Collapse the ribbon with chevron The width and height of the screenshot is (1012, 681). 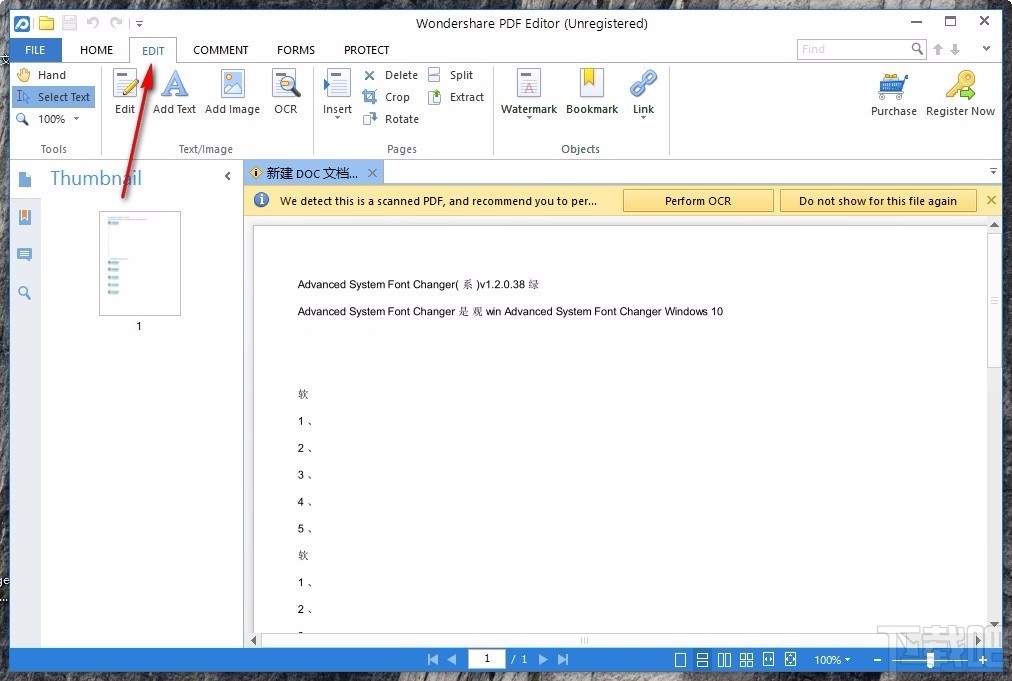(986, 48)
